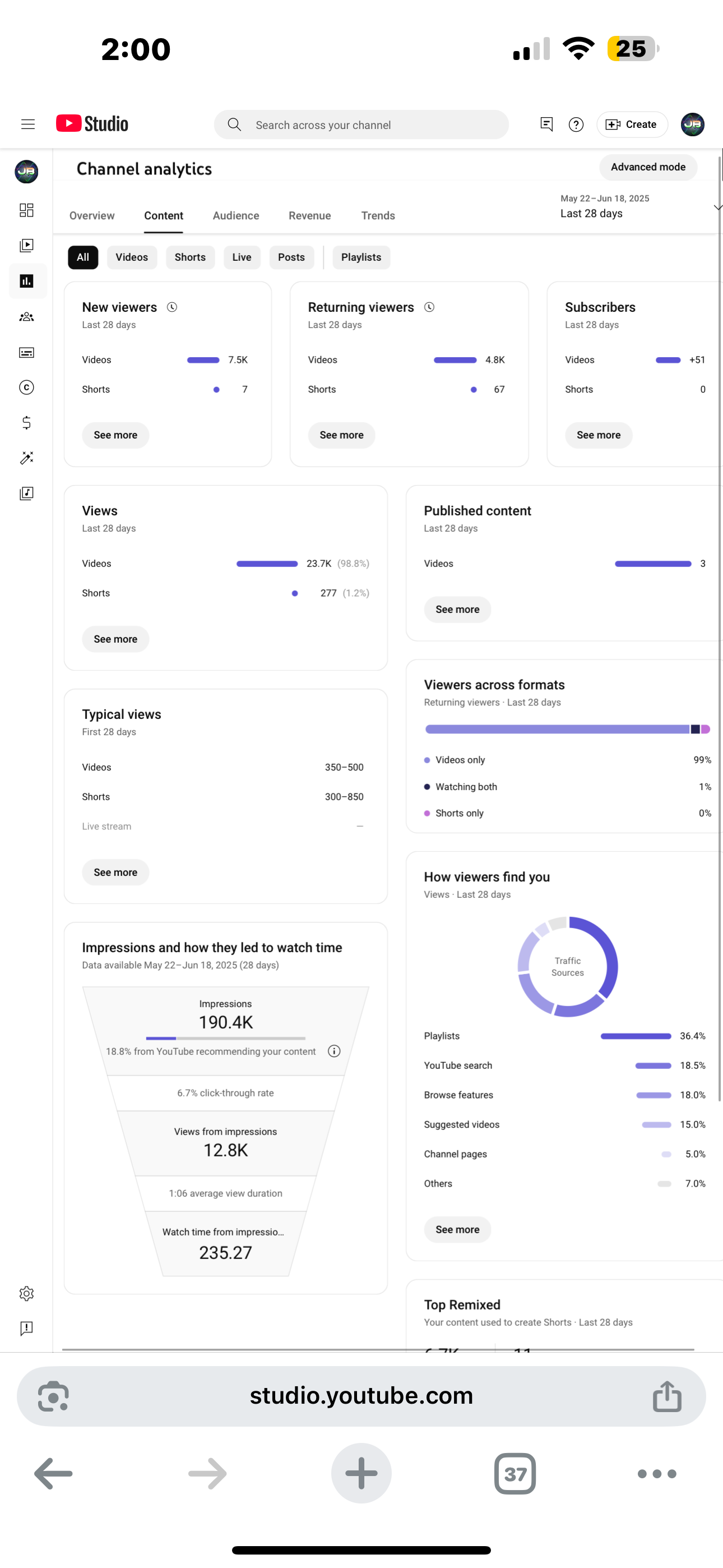Viewport: 723px width, 1568px height.
Task: Select the All content filter chip
Action: pos(83,257)
